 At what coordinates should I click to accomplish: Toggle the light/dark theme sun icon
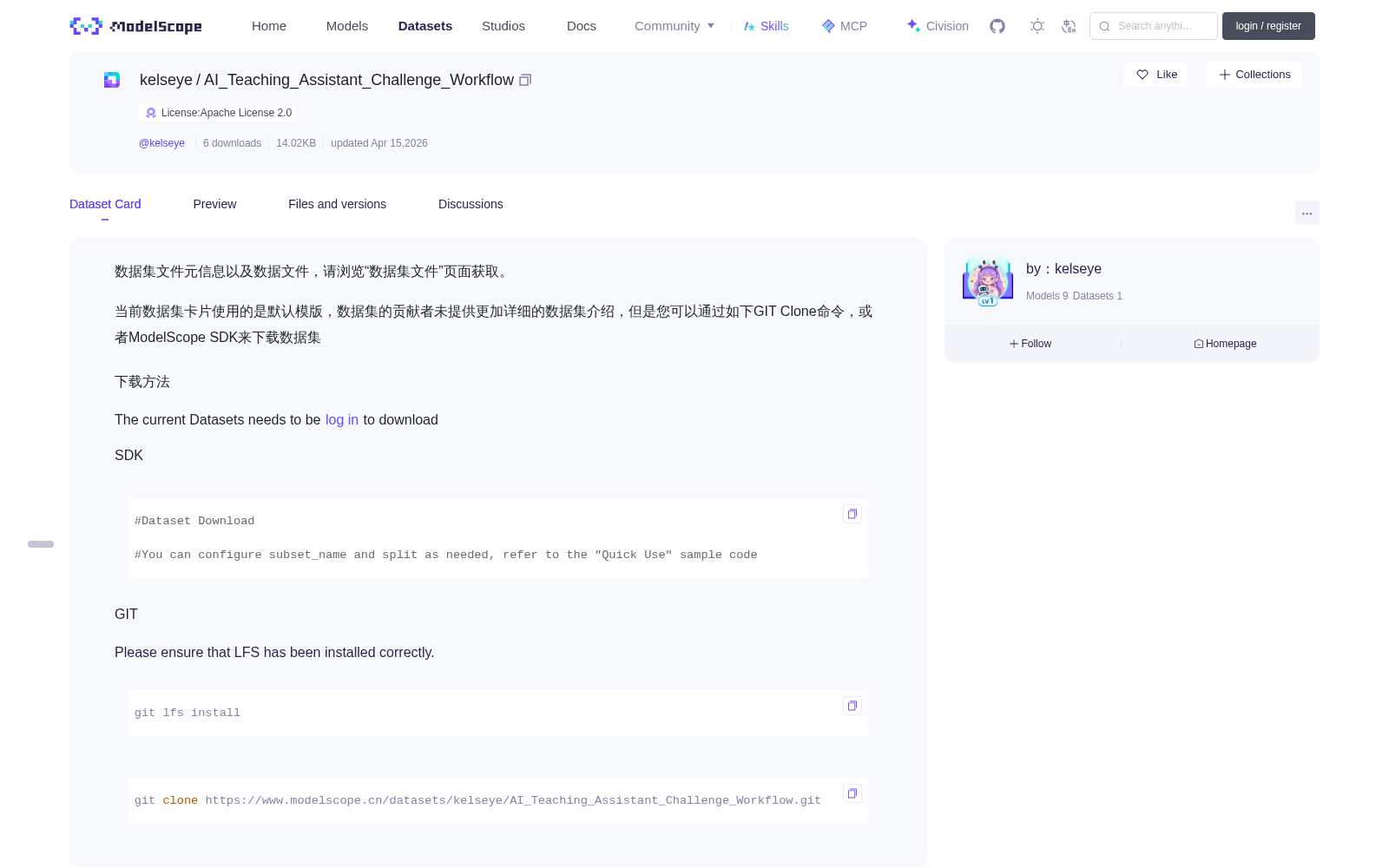[1037, 26]
